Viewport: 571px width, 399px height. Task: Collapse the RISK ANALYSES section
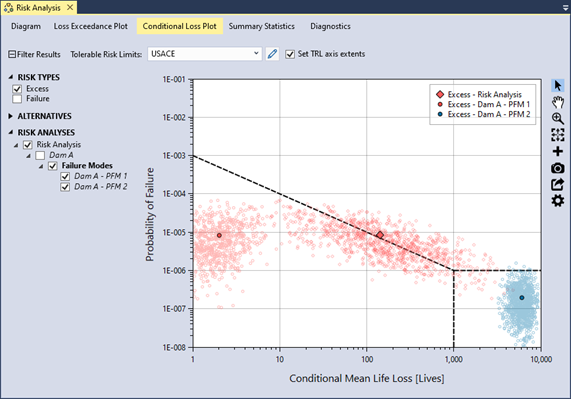(11, 132)
